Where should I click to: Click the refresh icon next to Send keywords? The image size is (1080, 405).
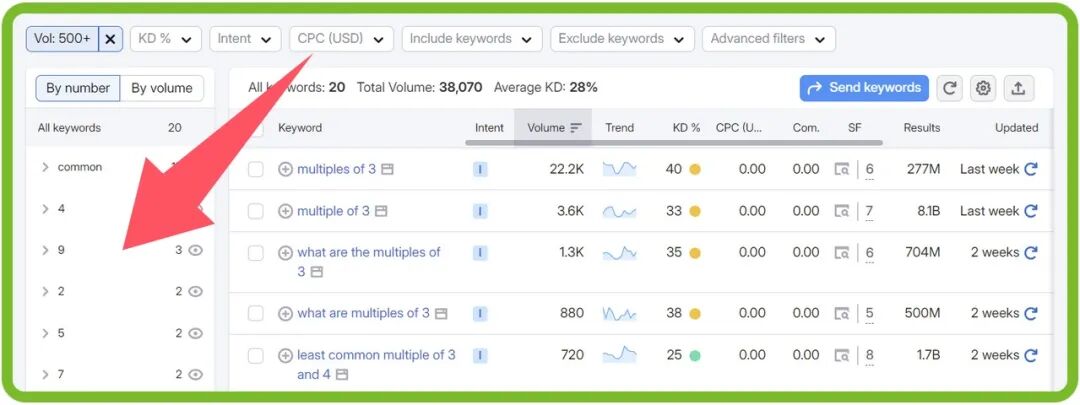coord(950,88)
